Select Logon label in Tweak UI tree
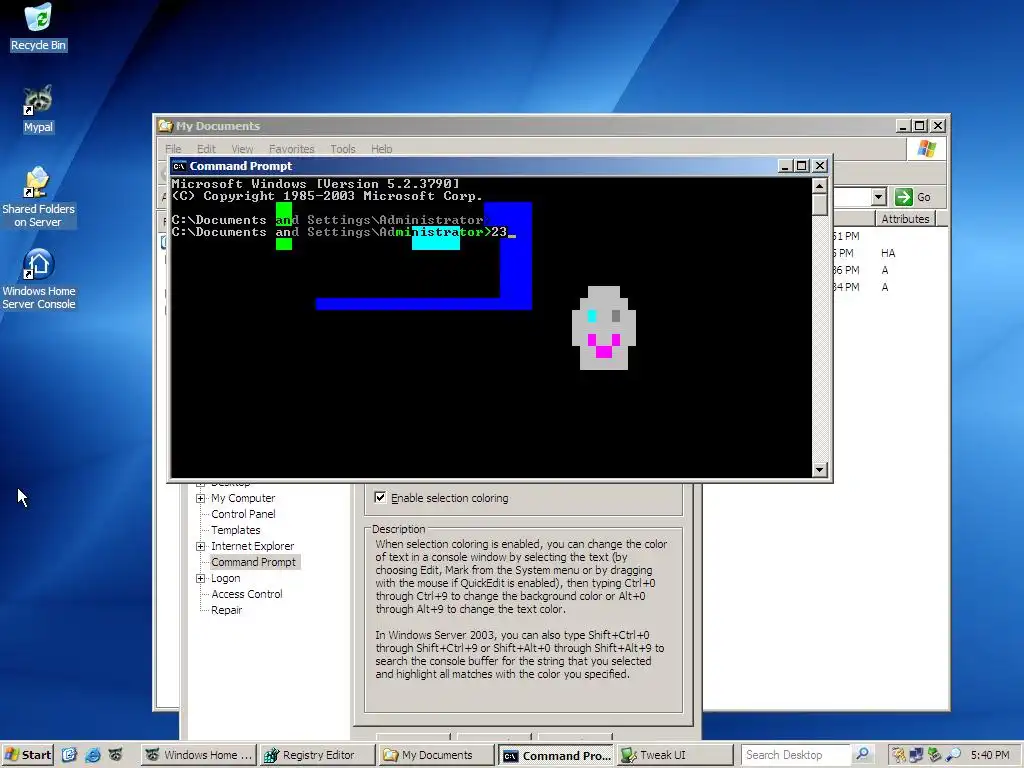The height and width of the screenshot is (768, 1024). (x=225, y=579)
